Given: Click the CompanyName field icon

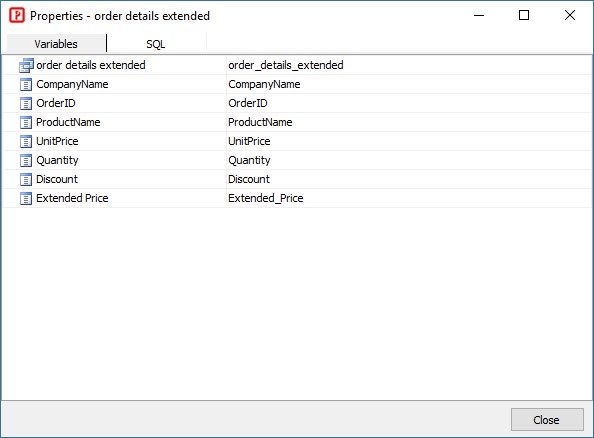Looking at the screenshot, I should pos(26,84).
